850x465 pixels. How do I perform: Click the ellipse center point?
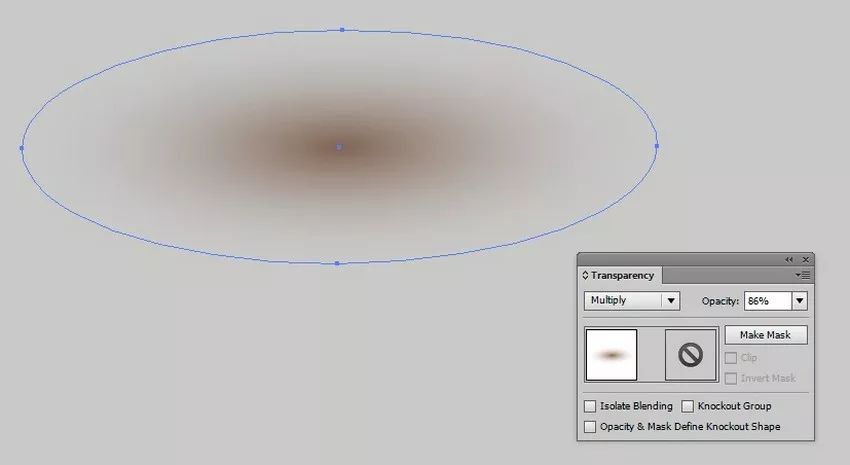click(339, 147)
